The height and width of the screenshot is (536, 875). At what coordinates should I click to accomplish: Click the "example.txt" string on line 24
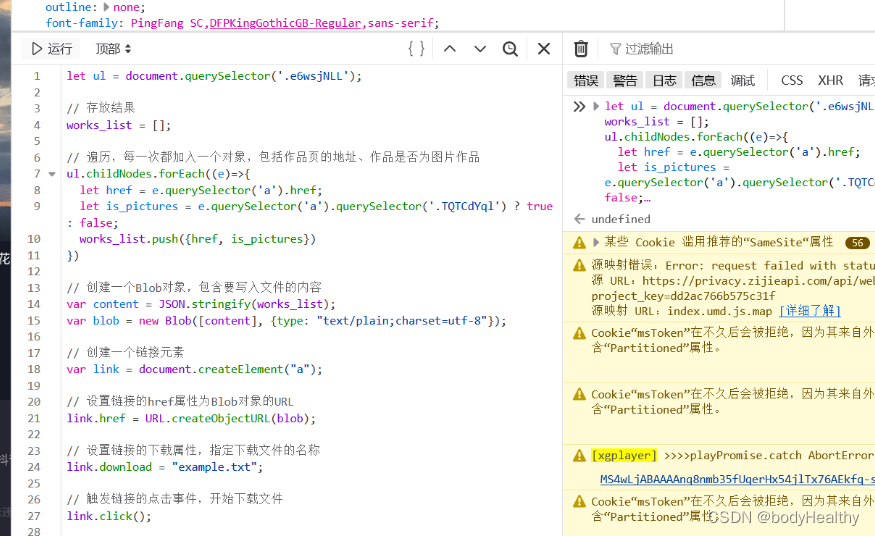[x=214, y=467]
